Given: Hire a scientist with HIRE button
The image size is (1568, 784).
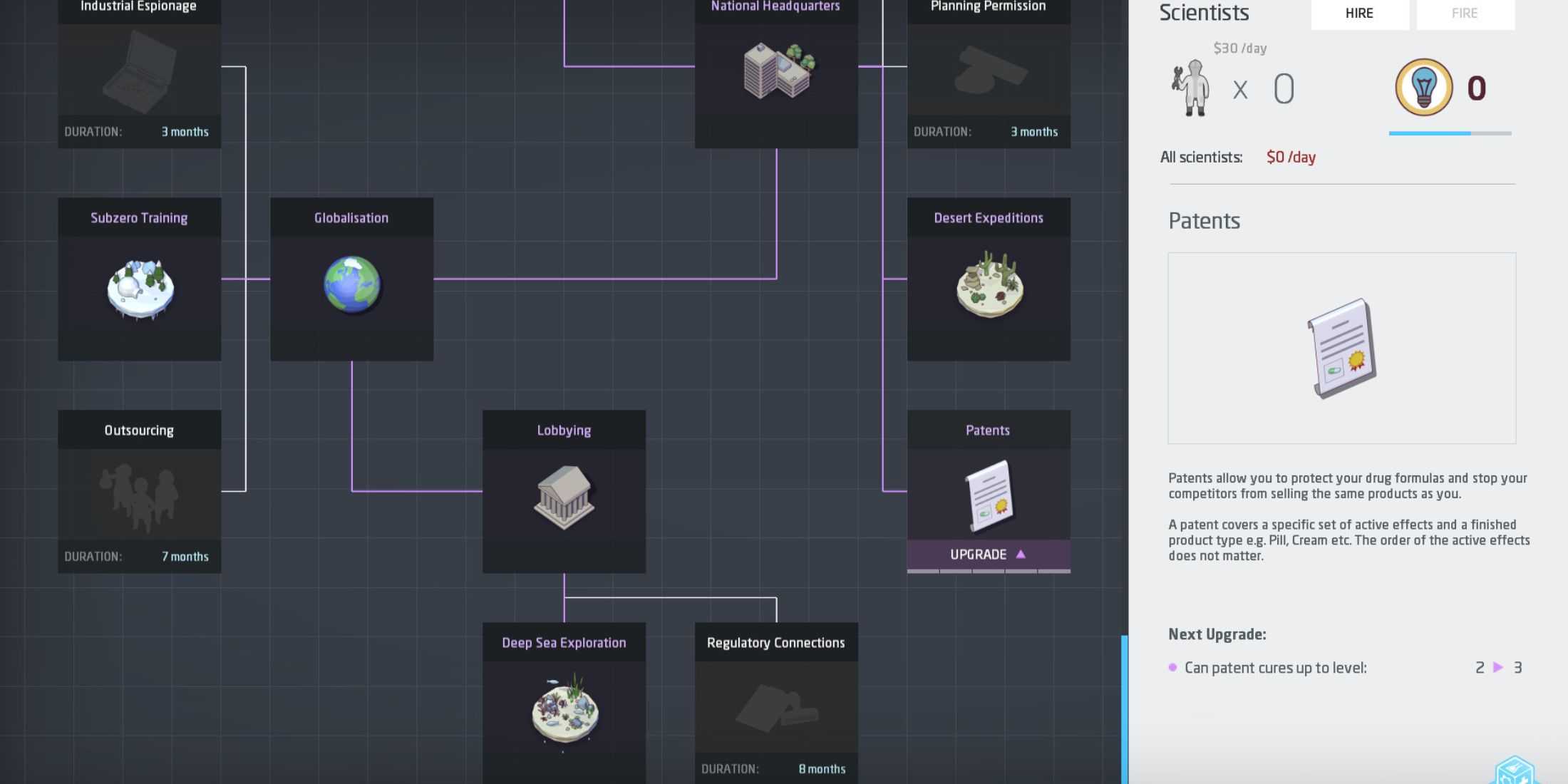Looking at the screenshot, I should pyautogui.click(x=1360, y=14).
